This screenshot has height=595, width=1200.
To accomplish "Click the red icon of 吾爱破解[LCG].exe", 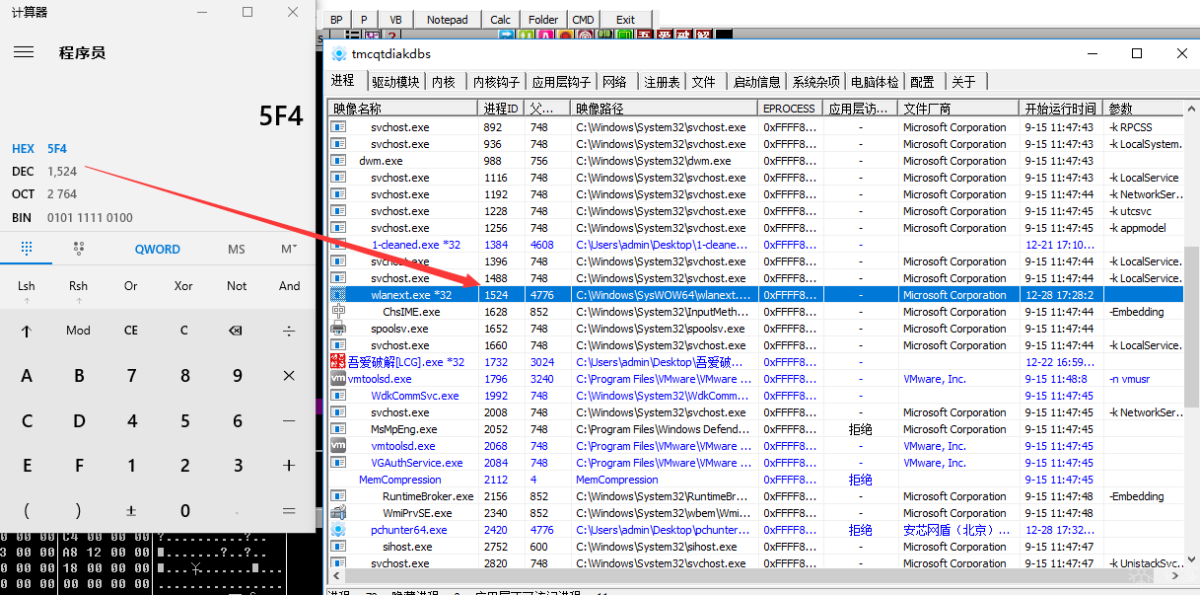I will tap(338, 362).
